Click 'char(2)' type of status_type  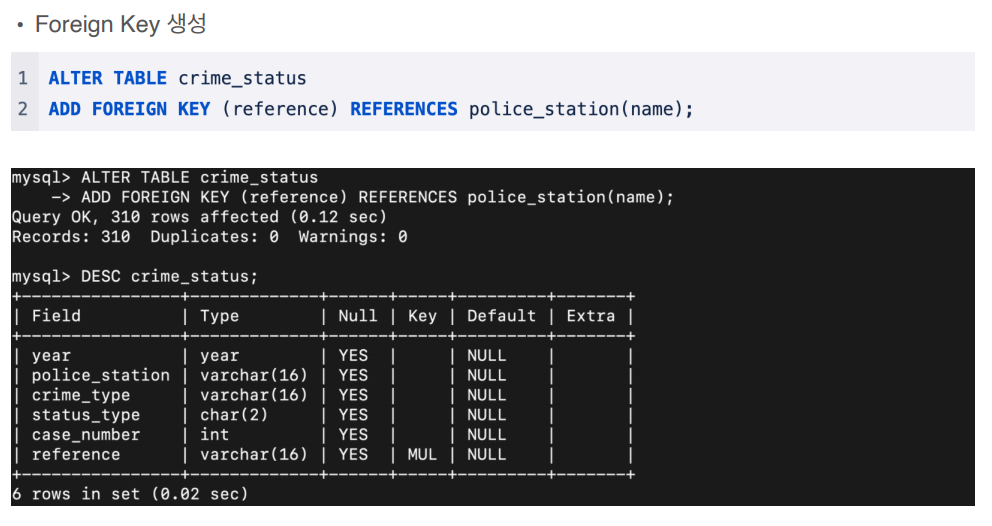tap(234, 415)
